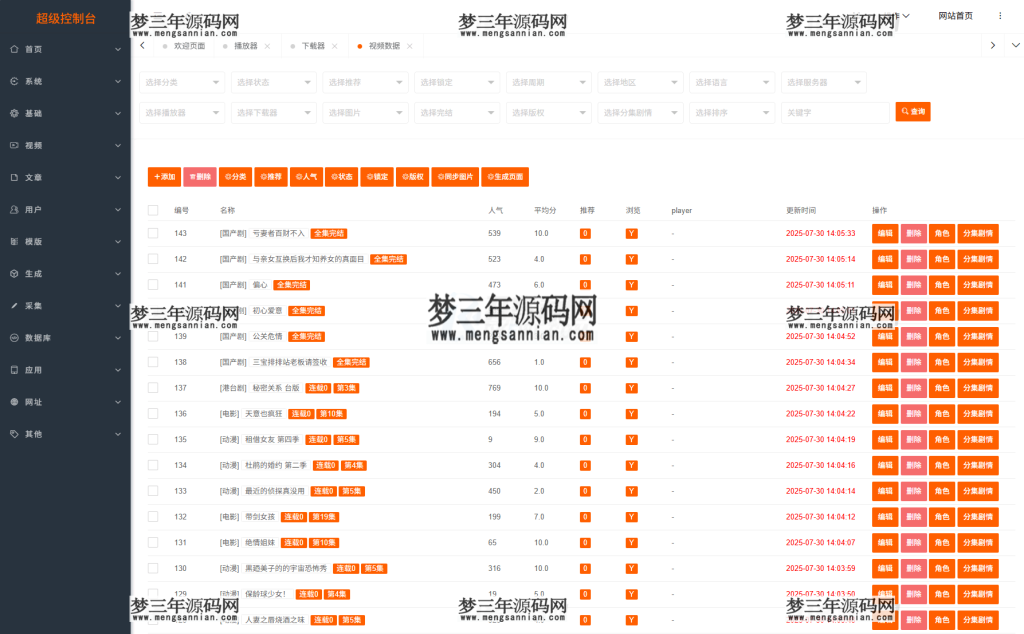Image resolution: width=1024 pixels, height=634 pixels.
Task: Select the 用户 icon in the left sidebar
Action: (13, 209)
